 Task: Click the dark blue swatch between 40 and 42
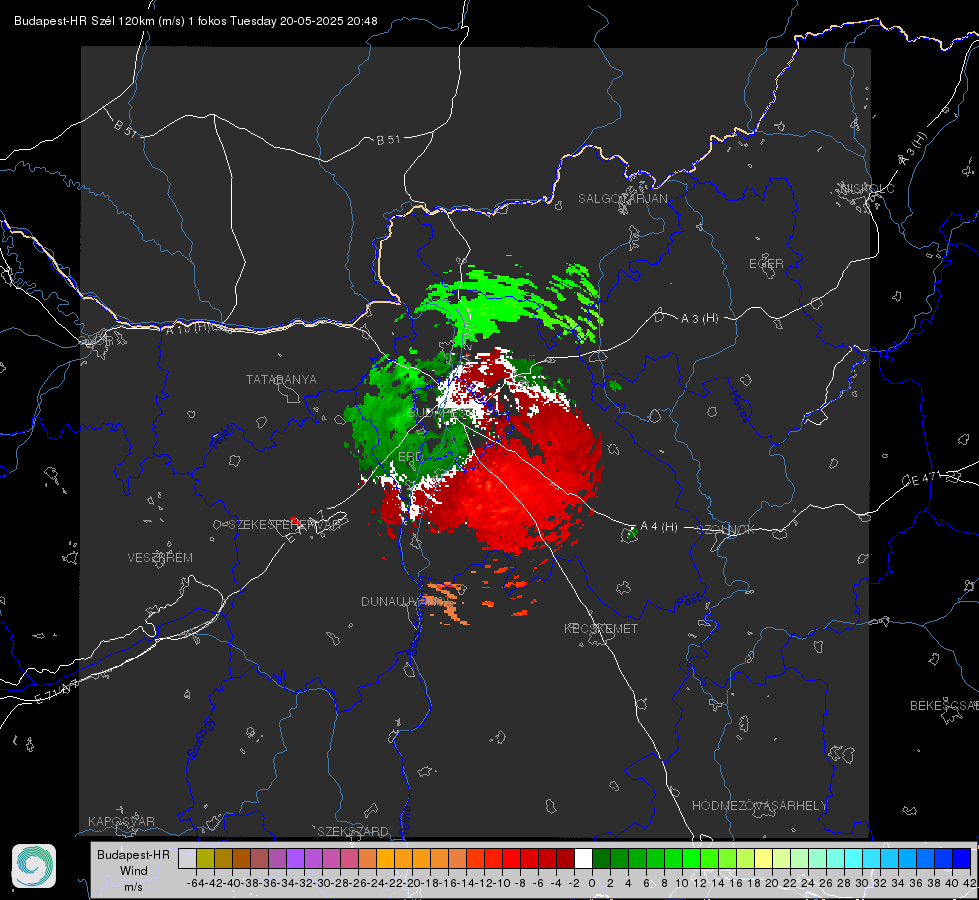click(x=962, y=859)
